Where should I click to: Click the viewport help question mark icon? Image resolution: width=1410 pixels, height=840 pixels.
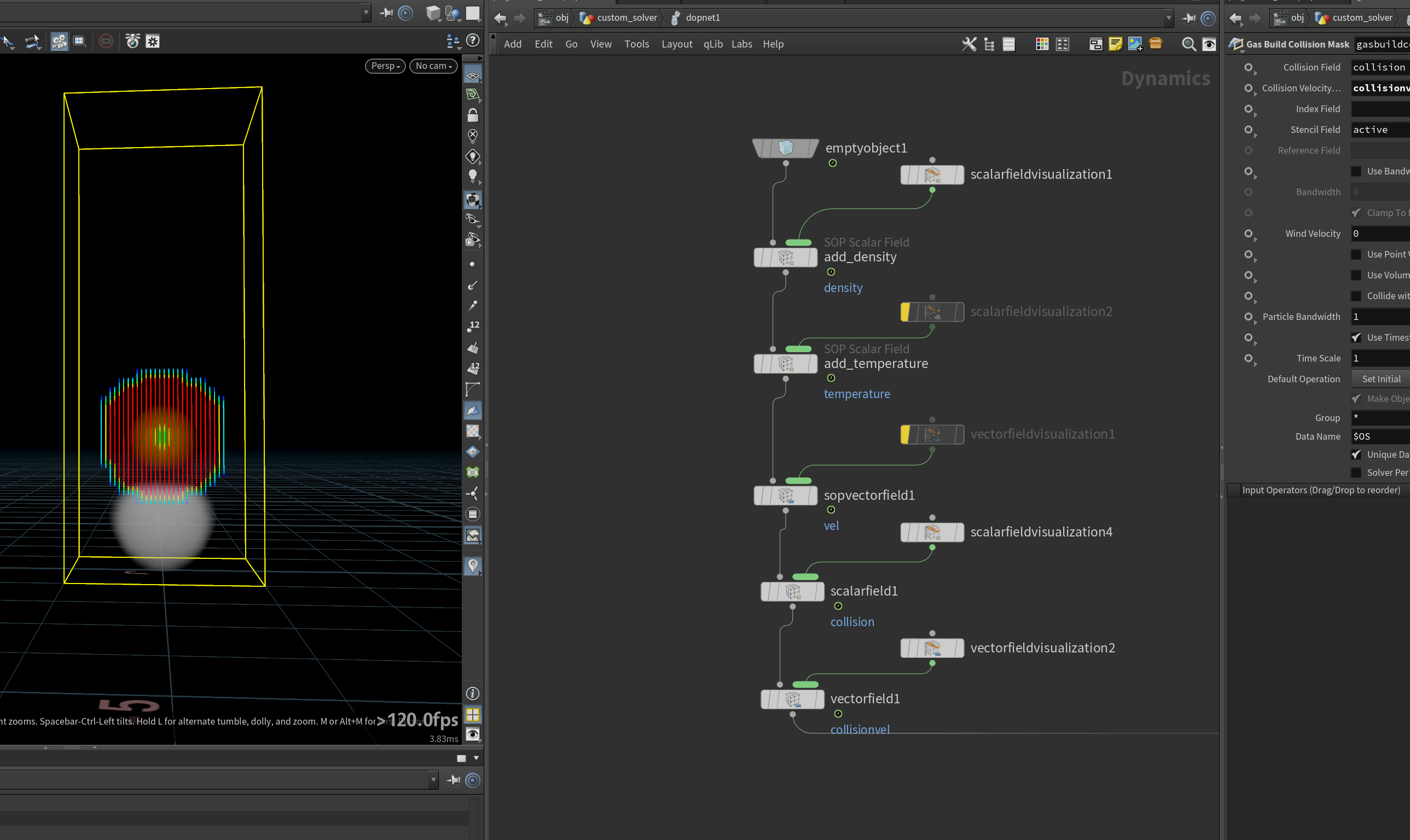point(472,40)
